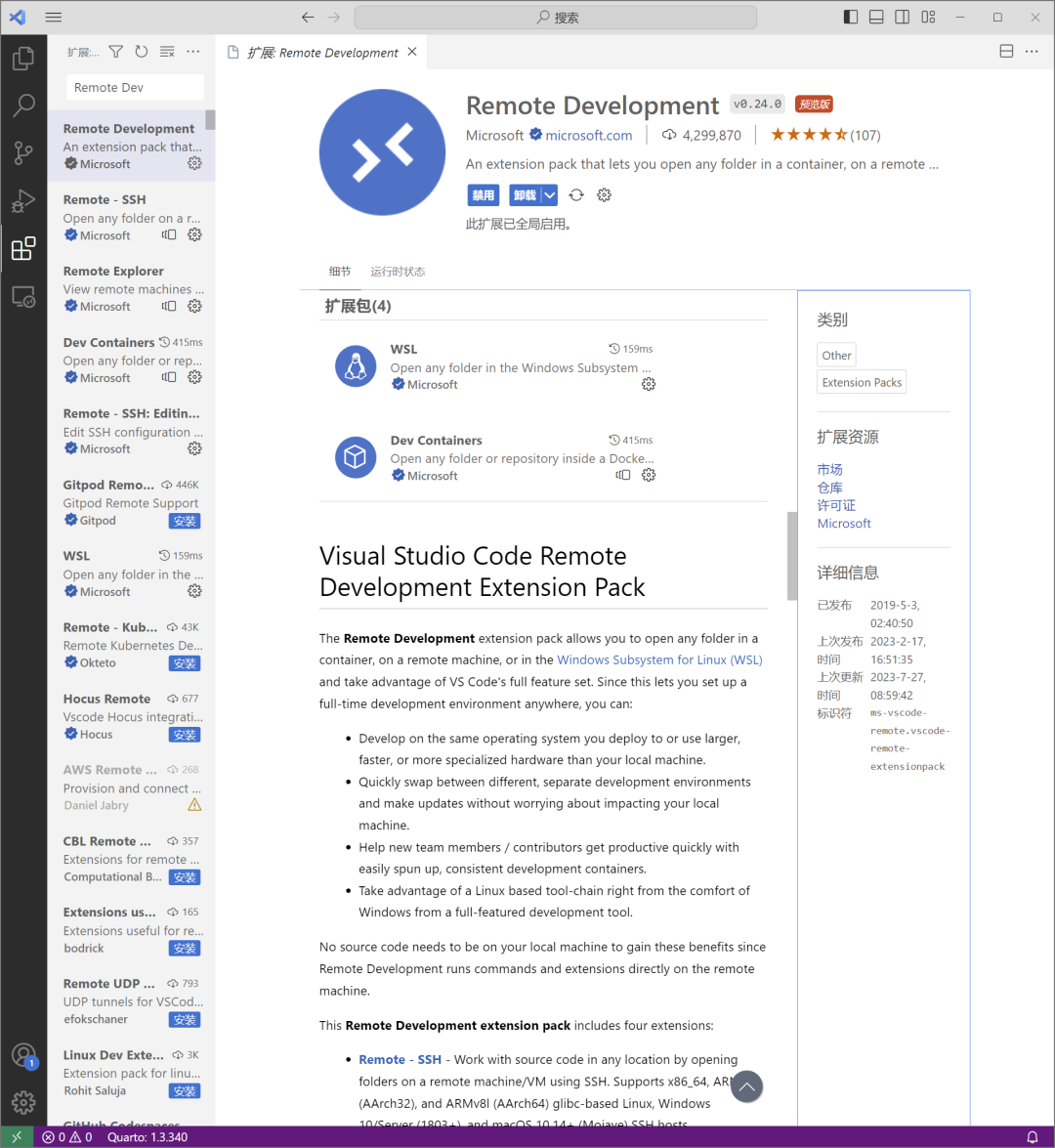Viewport: 1055px width, 1148px height.
Task: Toggle primary side bar layout button
Action: pyautogui.click(x=851, y=17)
